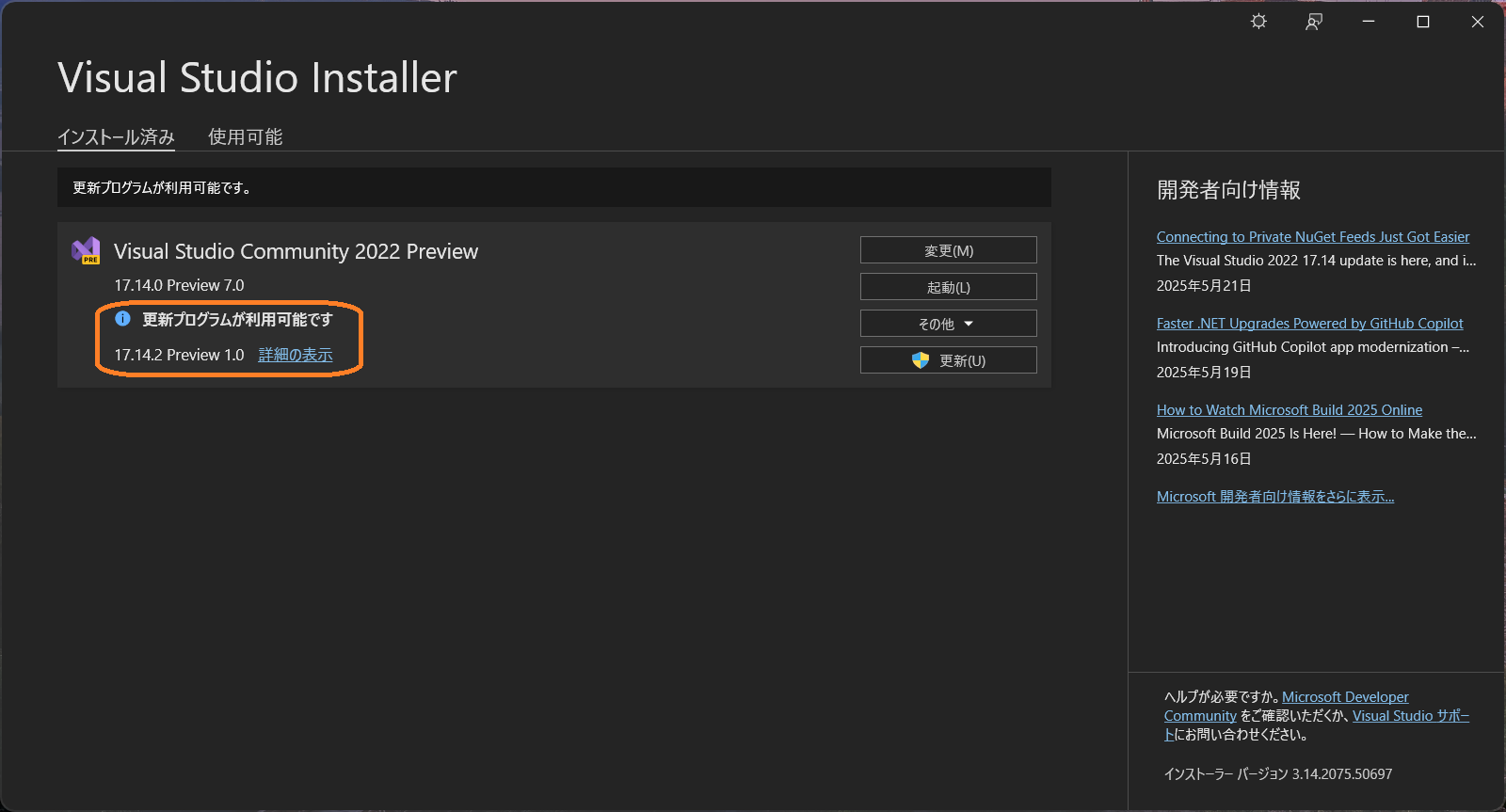1506x812 pixels.
Task: Click available version 17.14.2 Preview 1.0
Action: [x=179, y=355]
